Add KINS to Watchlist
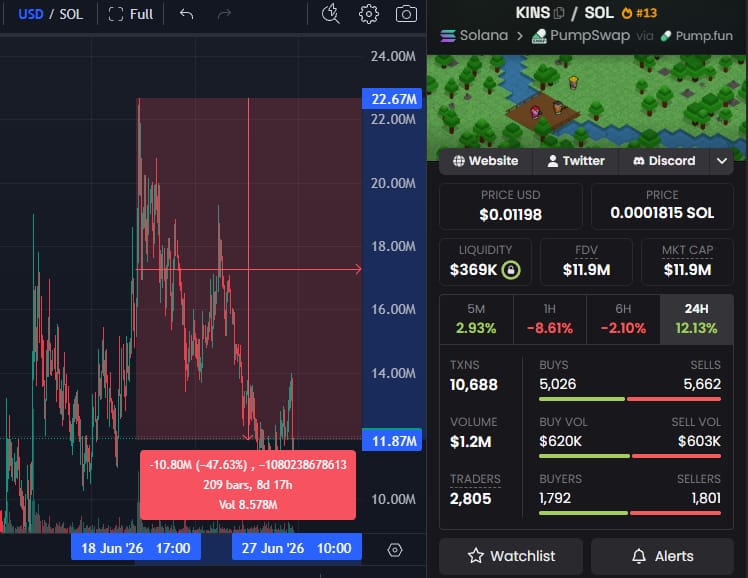Screen dimensions: 748x578 click(x=511, y=556)
